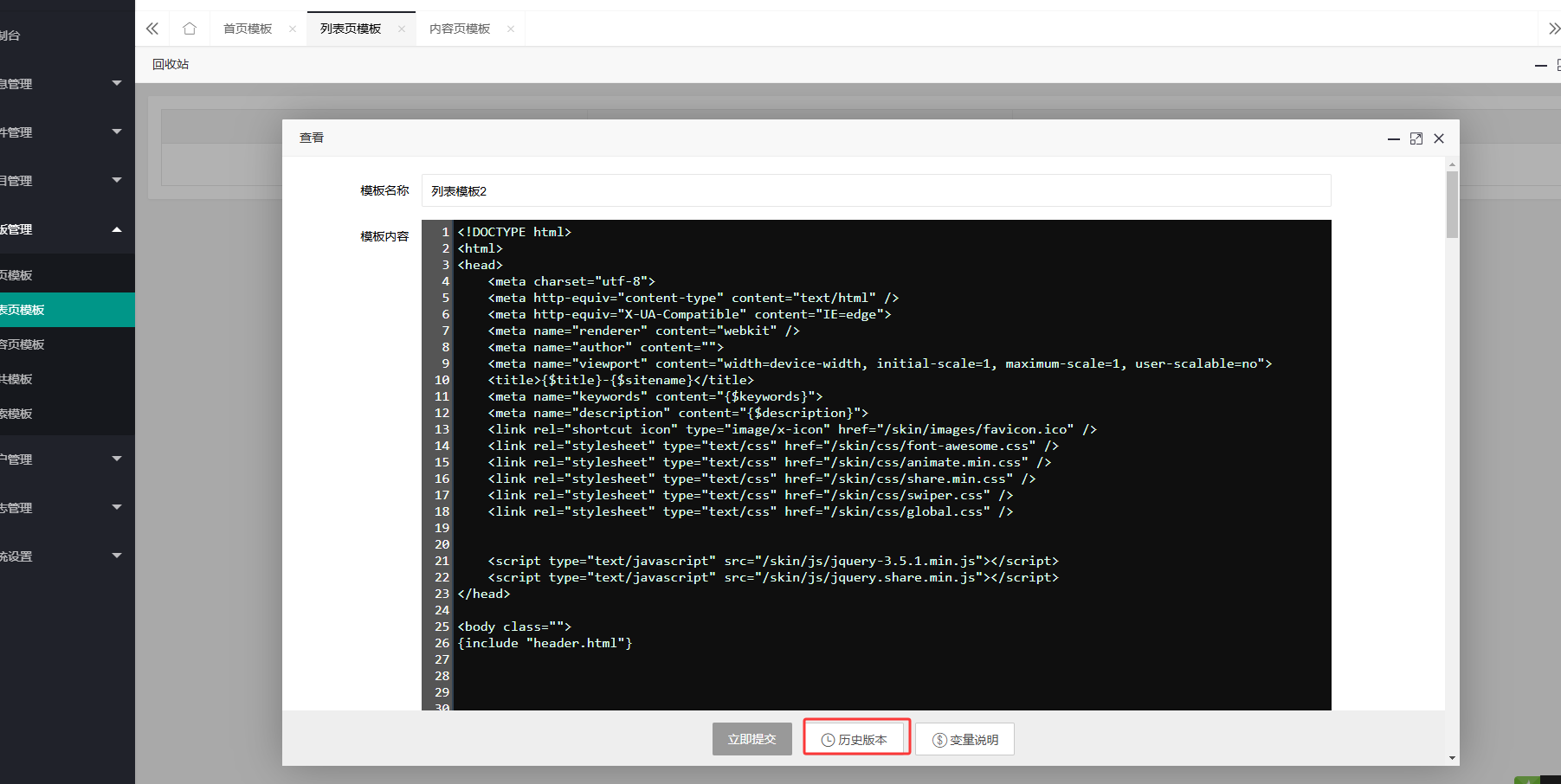Expand the 户管理 sidebar menu

(68, 459)
